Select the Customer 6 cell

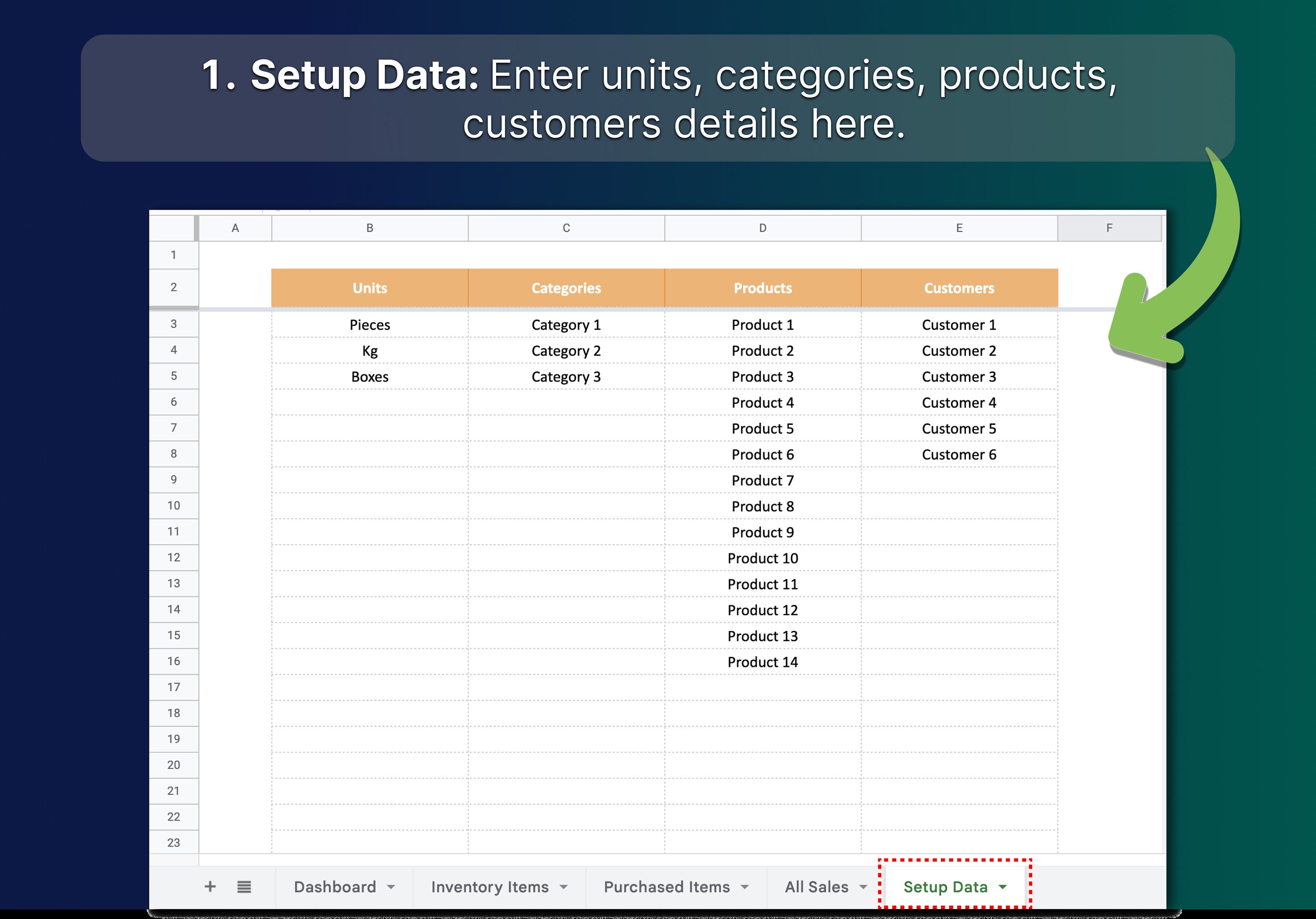959,454
